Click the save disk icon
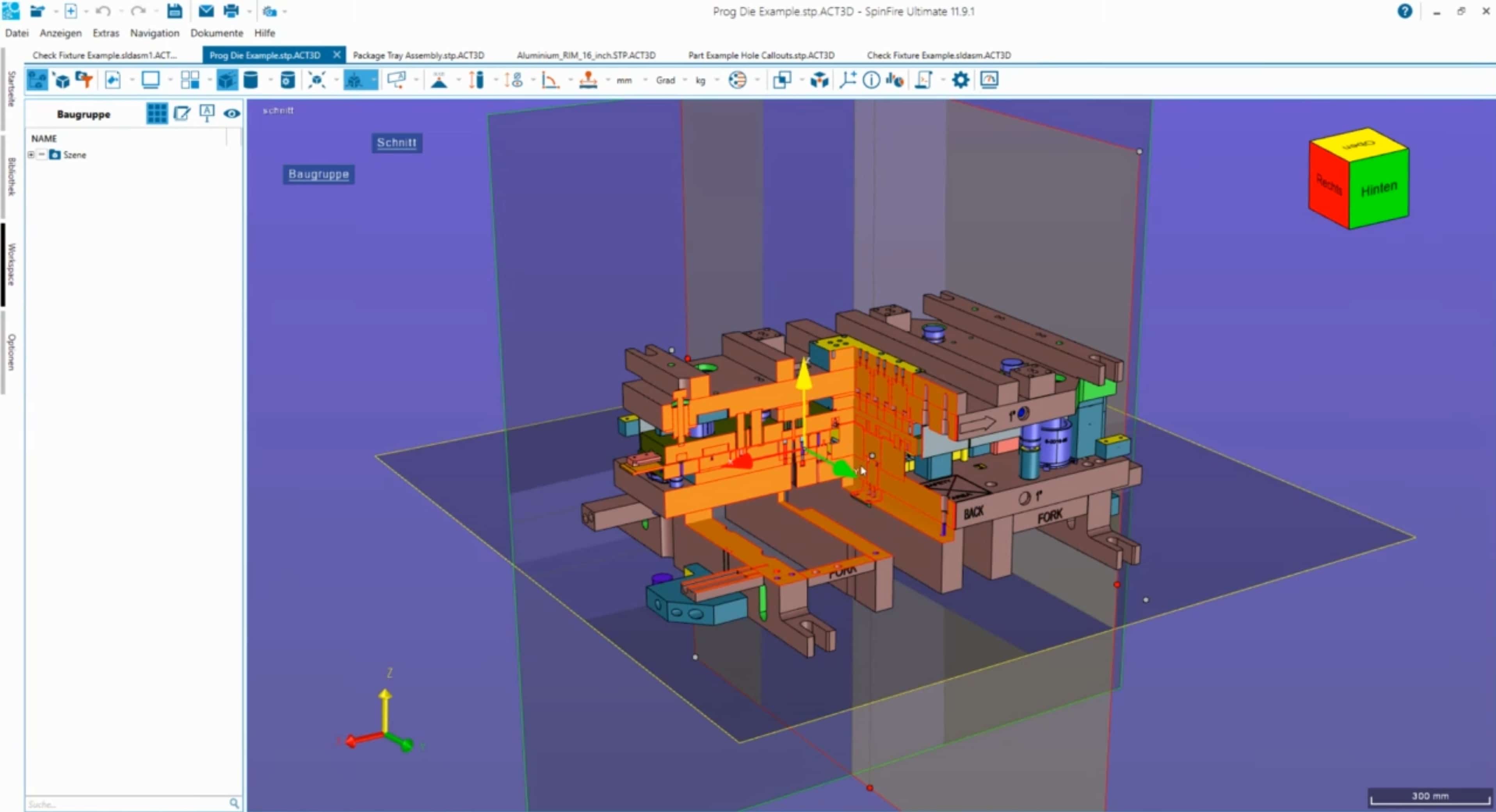The width and height of the screenshot is (1496, 812). [x=174, y=11]
